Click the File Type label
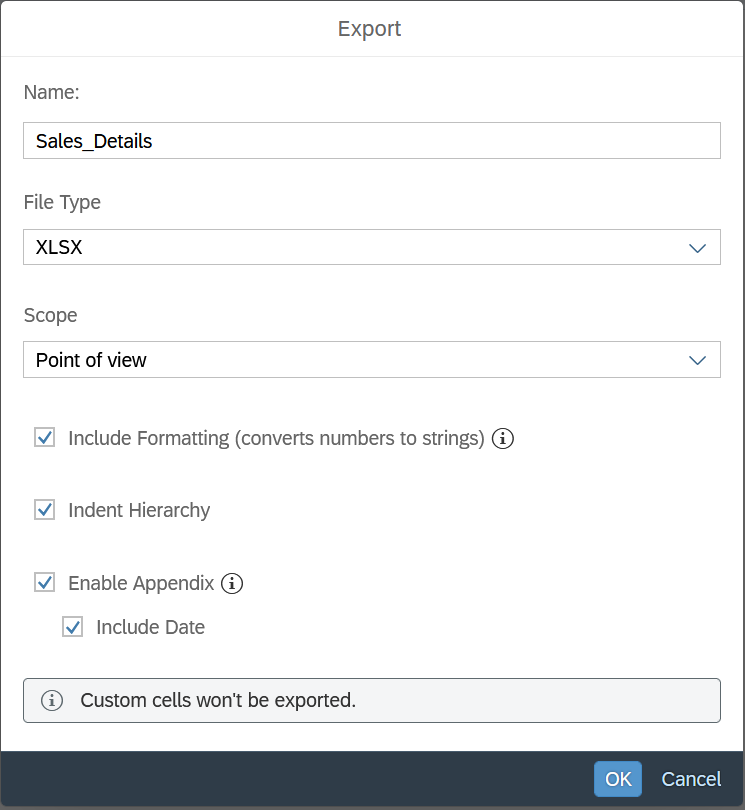This screenshot has height=810, width=745. (x=62, y=202)
